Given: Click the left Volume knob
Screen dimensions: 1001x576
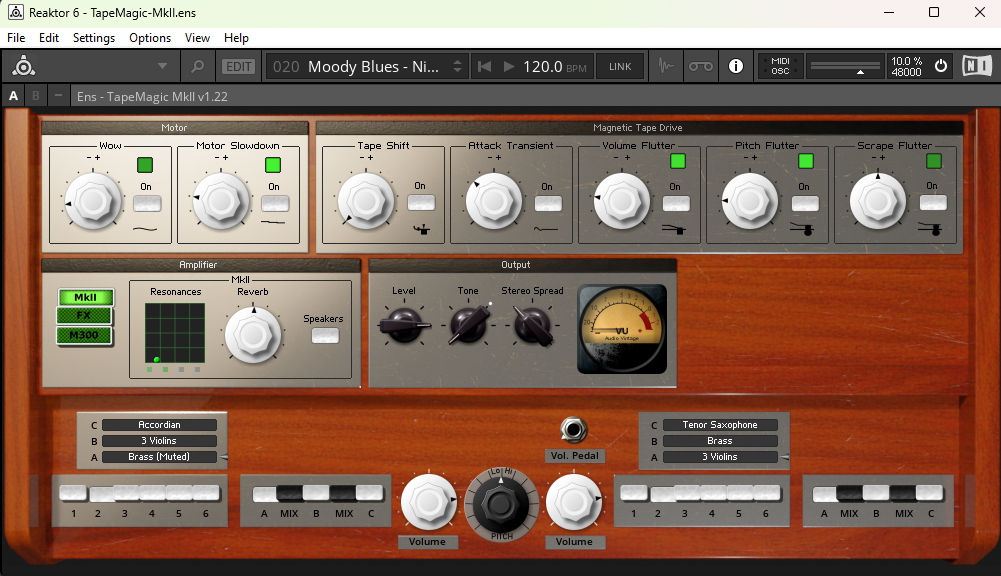Looking at the screenshot, I should click(428, 502).
